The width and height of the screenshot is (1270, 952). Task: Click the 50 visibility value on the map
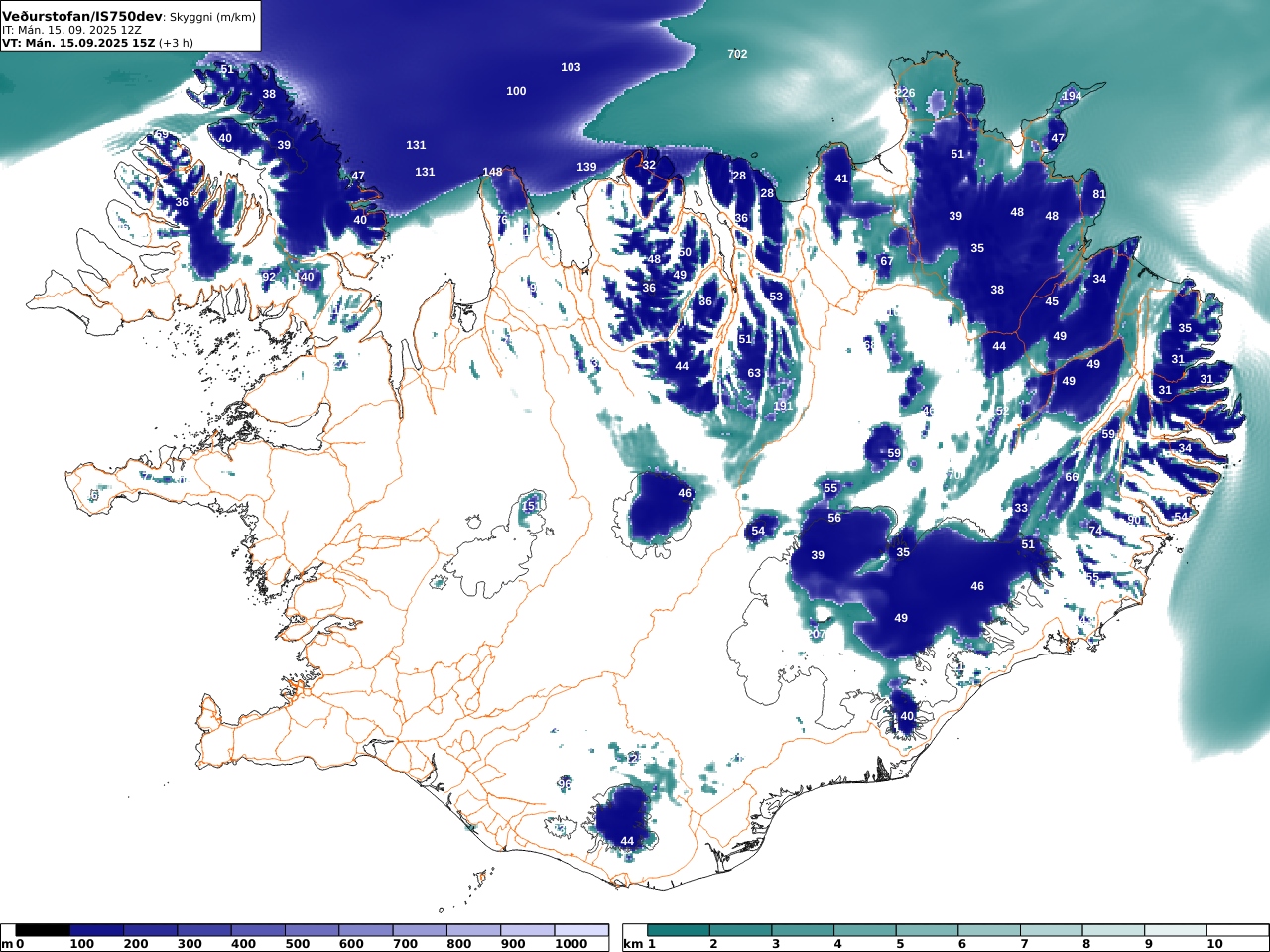[x=685, y=252]
